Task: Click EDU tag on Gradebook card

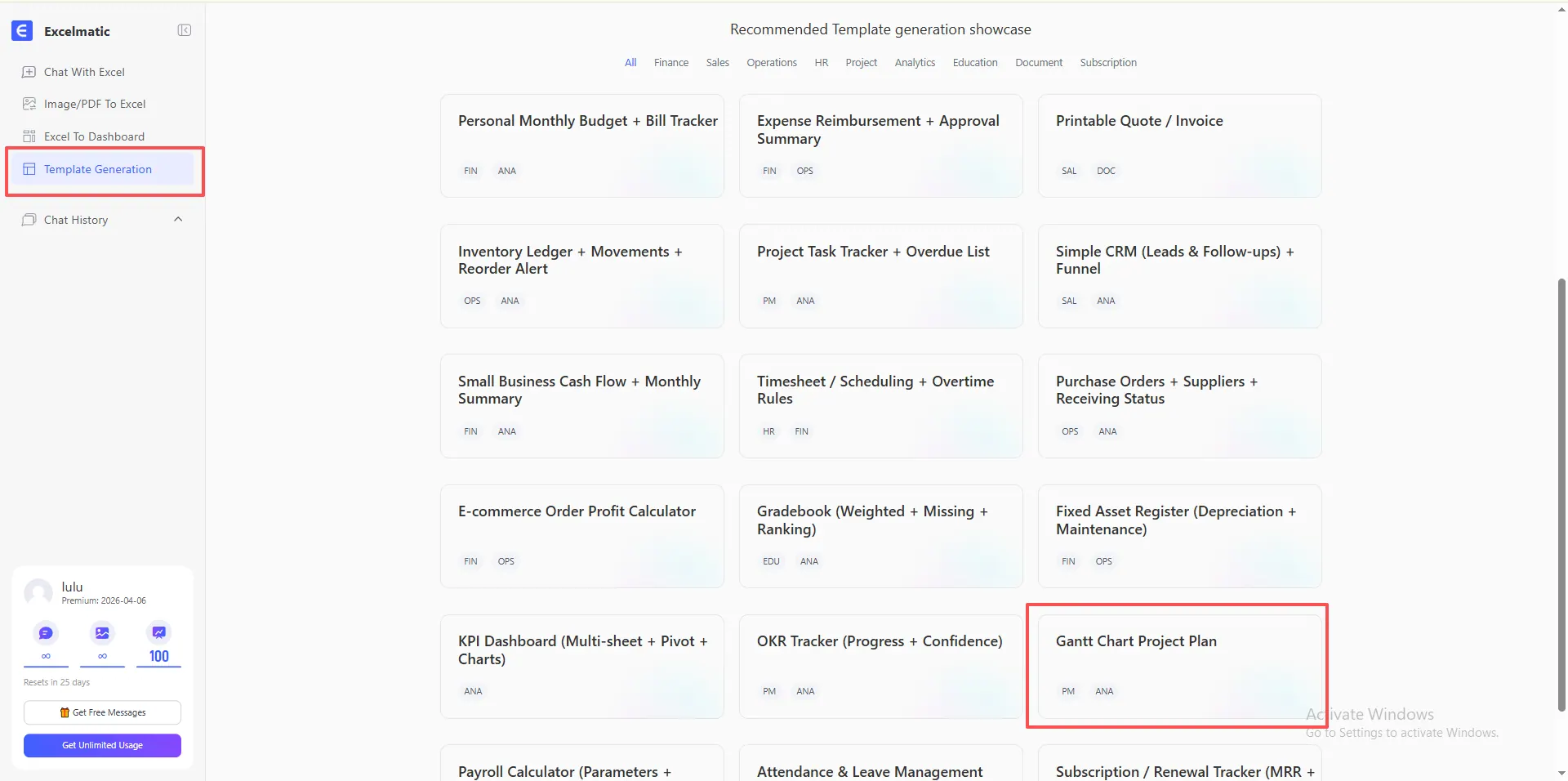Action: click(771, 561)
